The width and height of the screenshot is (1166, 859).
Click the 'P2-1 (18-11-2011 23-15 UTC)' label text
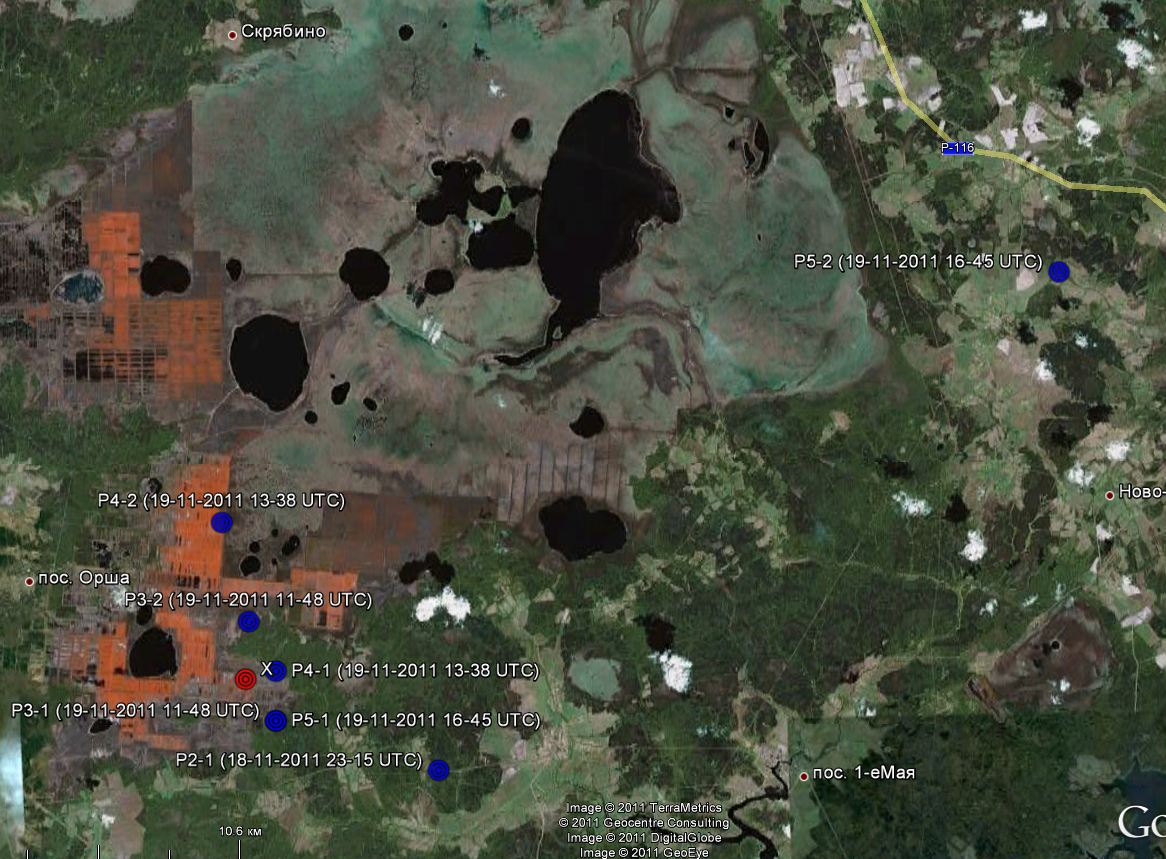tap(298, 759)
